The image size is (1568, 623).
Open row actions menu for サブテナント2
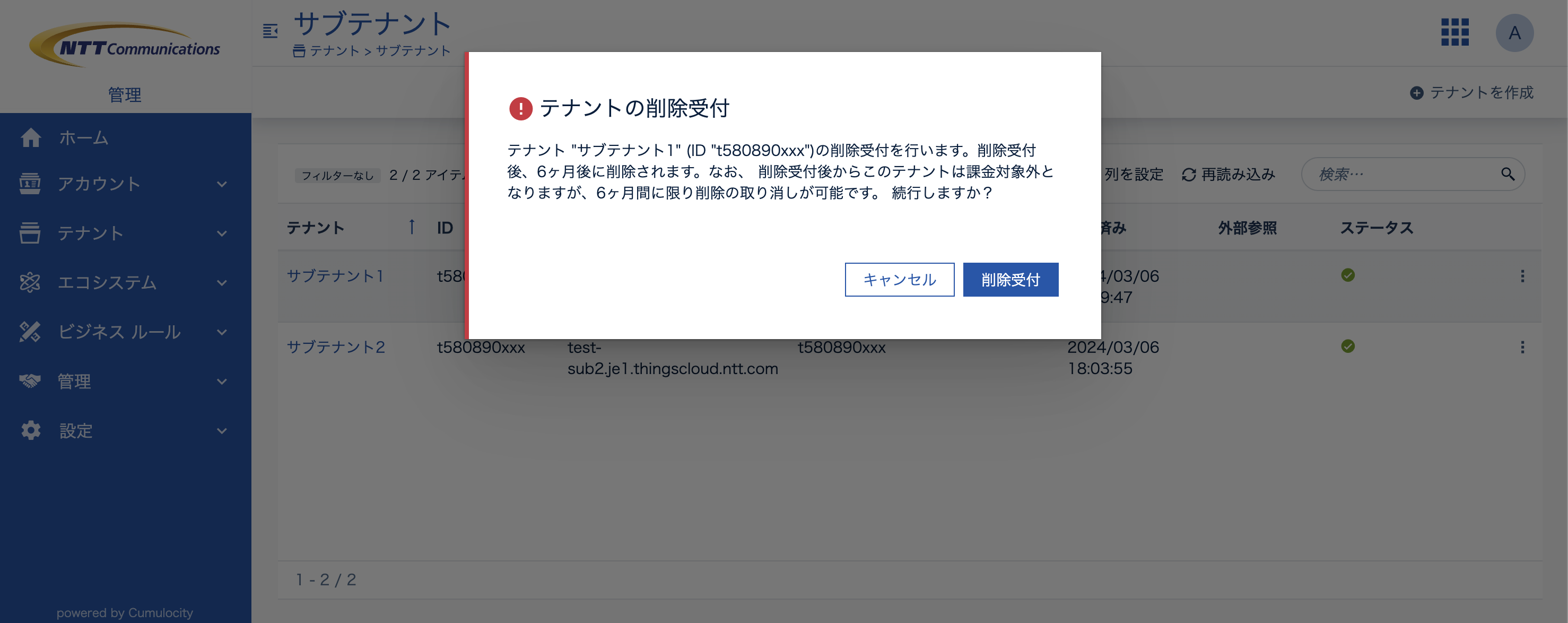tap(1522, 347)
